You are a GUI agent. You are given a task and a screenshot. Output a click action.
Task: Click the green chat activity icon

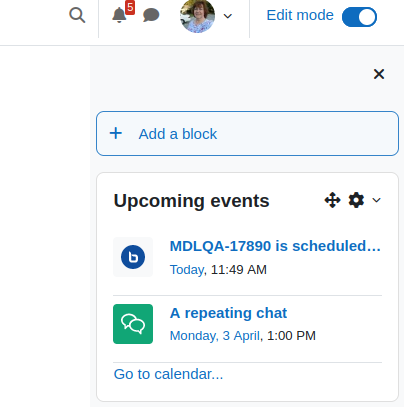(x=133, y=324)
